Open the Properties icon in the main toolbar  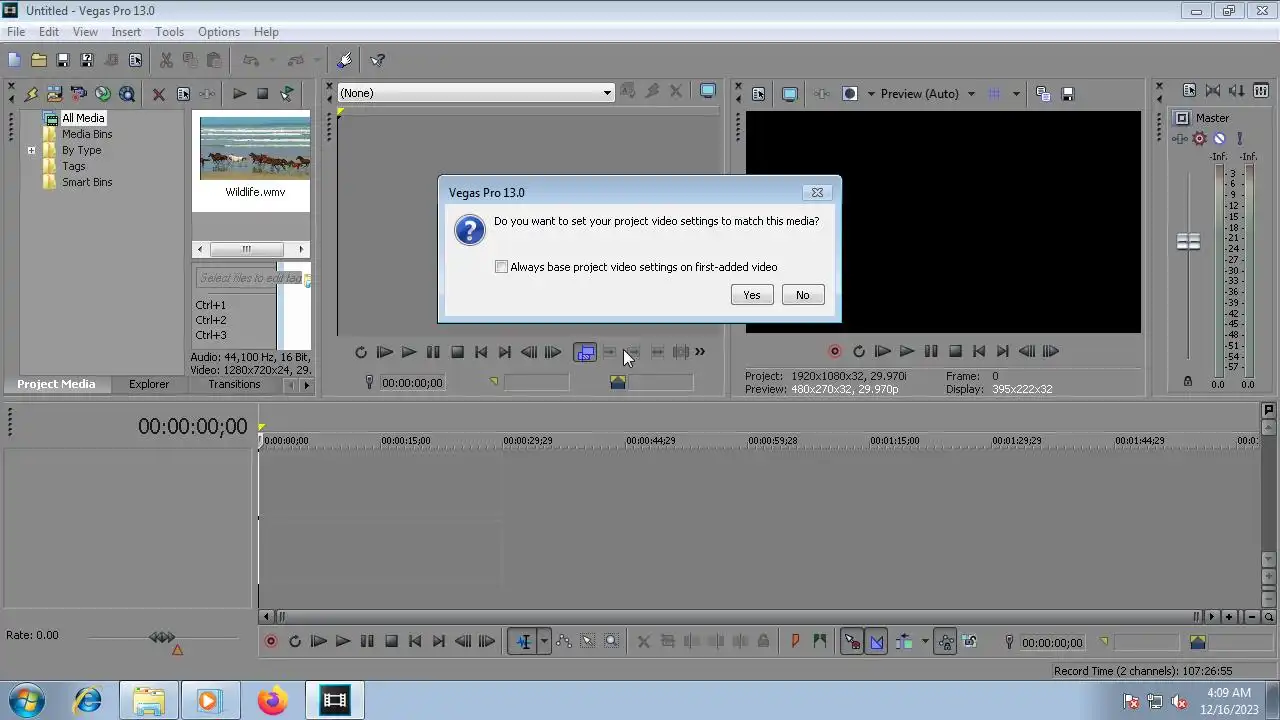[135, 60]
